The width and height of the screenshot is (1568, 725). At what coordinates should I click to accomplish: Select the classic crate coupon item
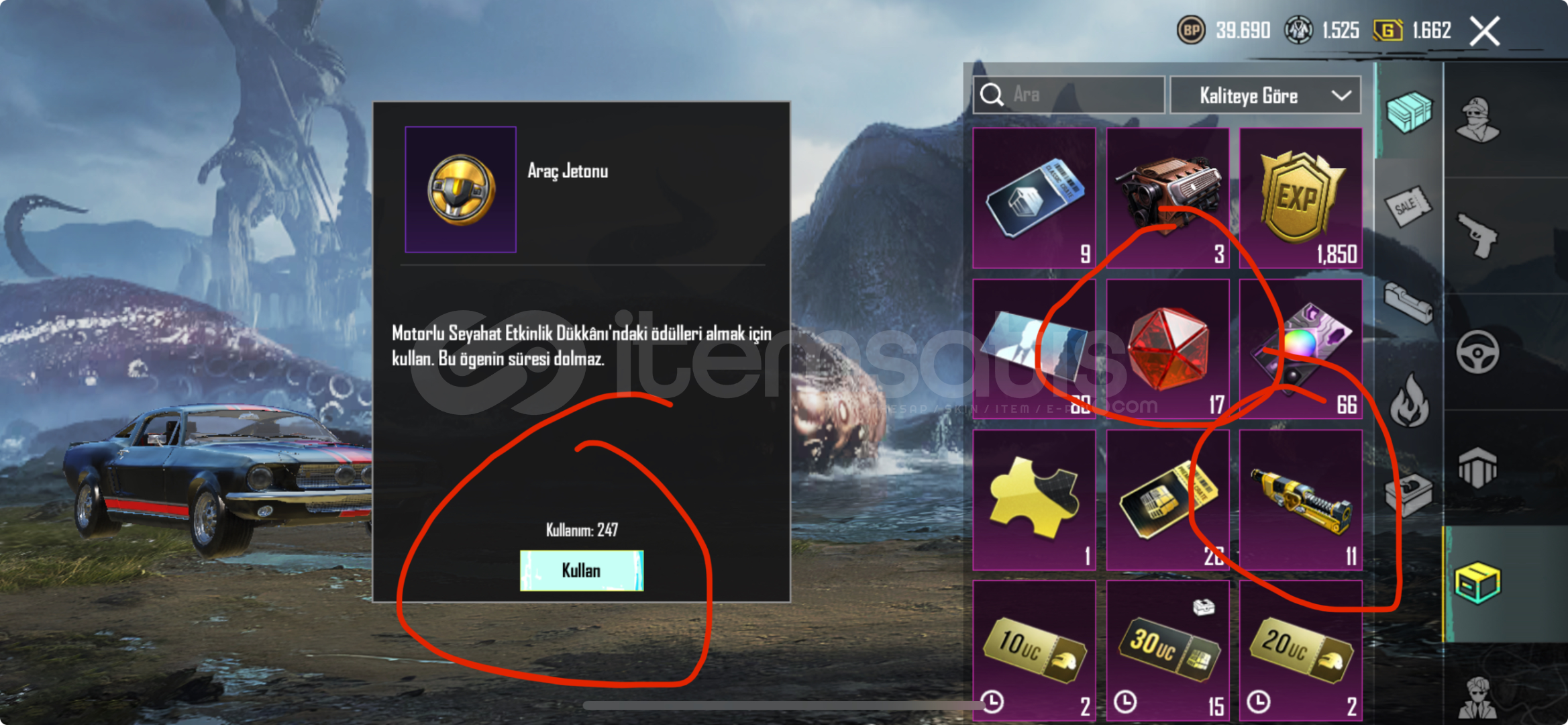tap(1034, 198)
